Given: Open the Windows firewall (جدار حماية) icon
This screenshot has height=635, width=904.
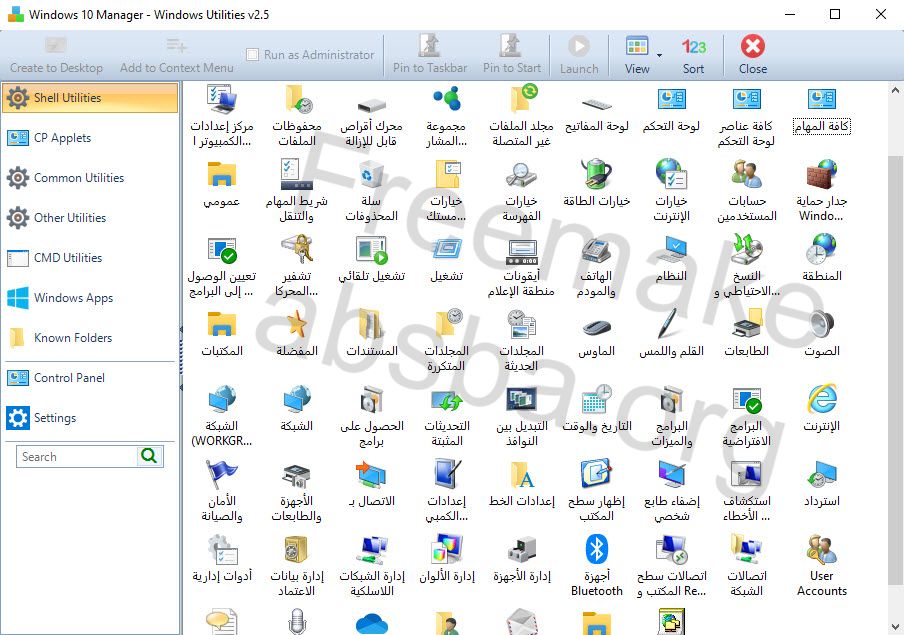Looking at the screenshot, I should [822, 175].
